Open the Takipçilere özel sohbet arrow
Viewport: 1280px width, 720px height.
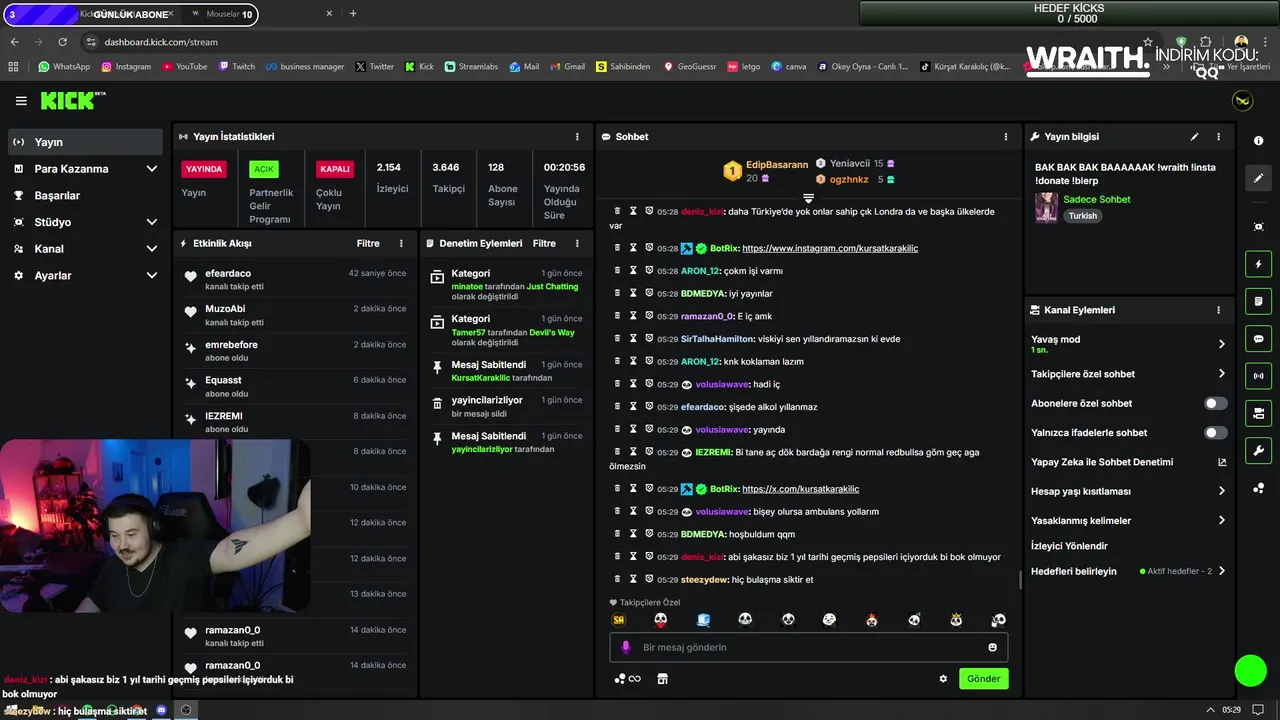[1221, 374]
